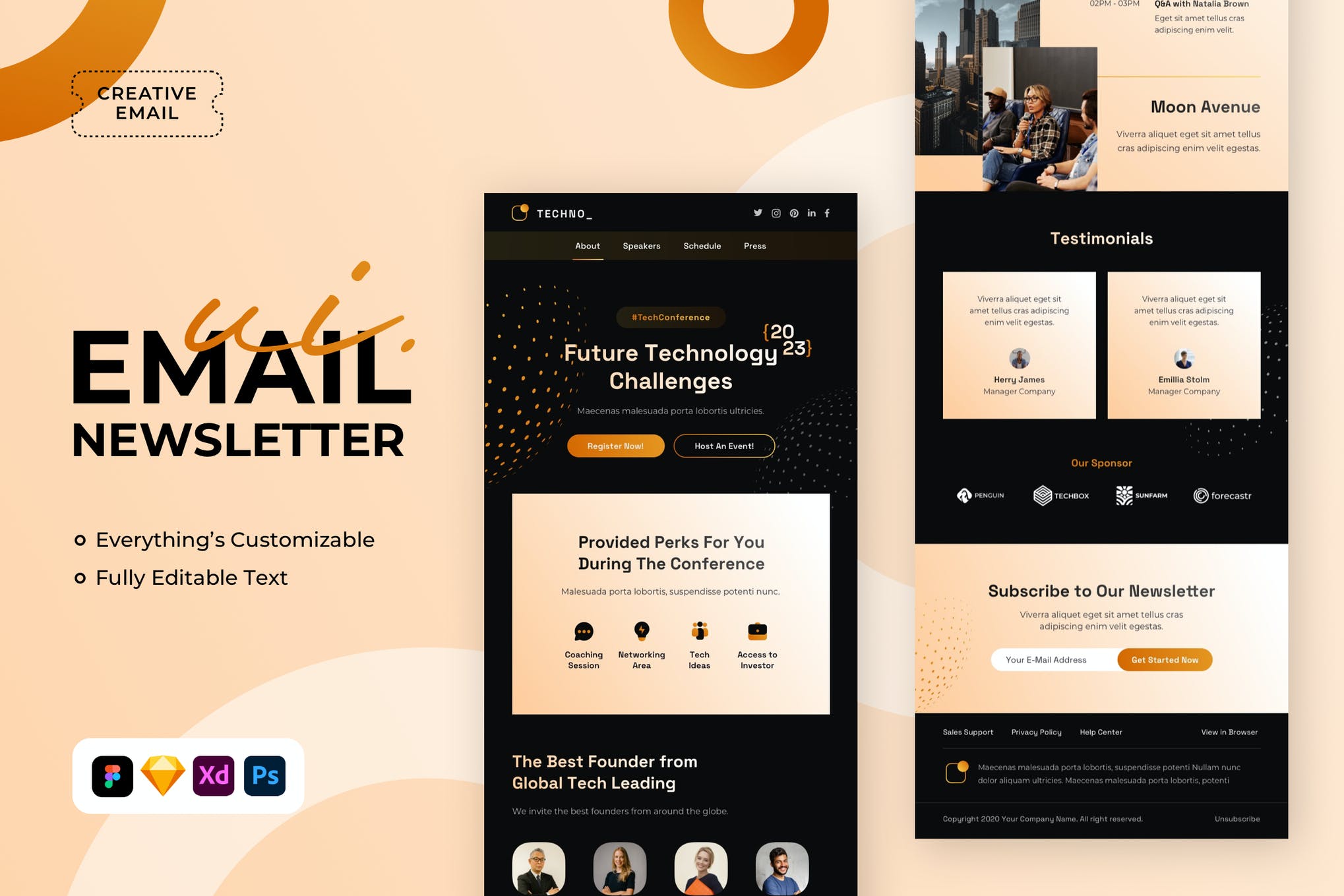1344x896 pixels.
Task: Click the Register Now button
Action: point(614,446)
